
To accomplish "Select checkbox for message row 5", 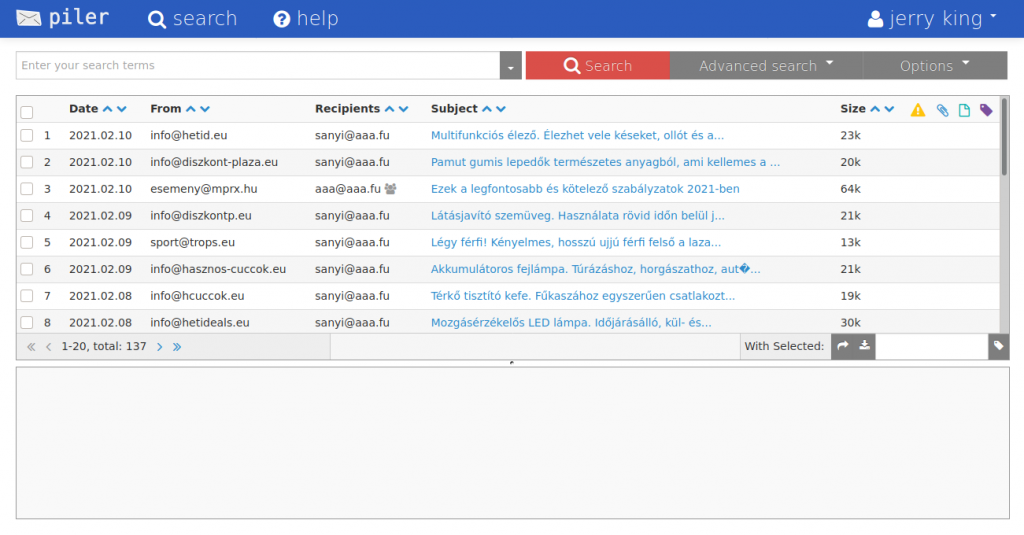I will (x=27, y=242).
